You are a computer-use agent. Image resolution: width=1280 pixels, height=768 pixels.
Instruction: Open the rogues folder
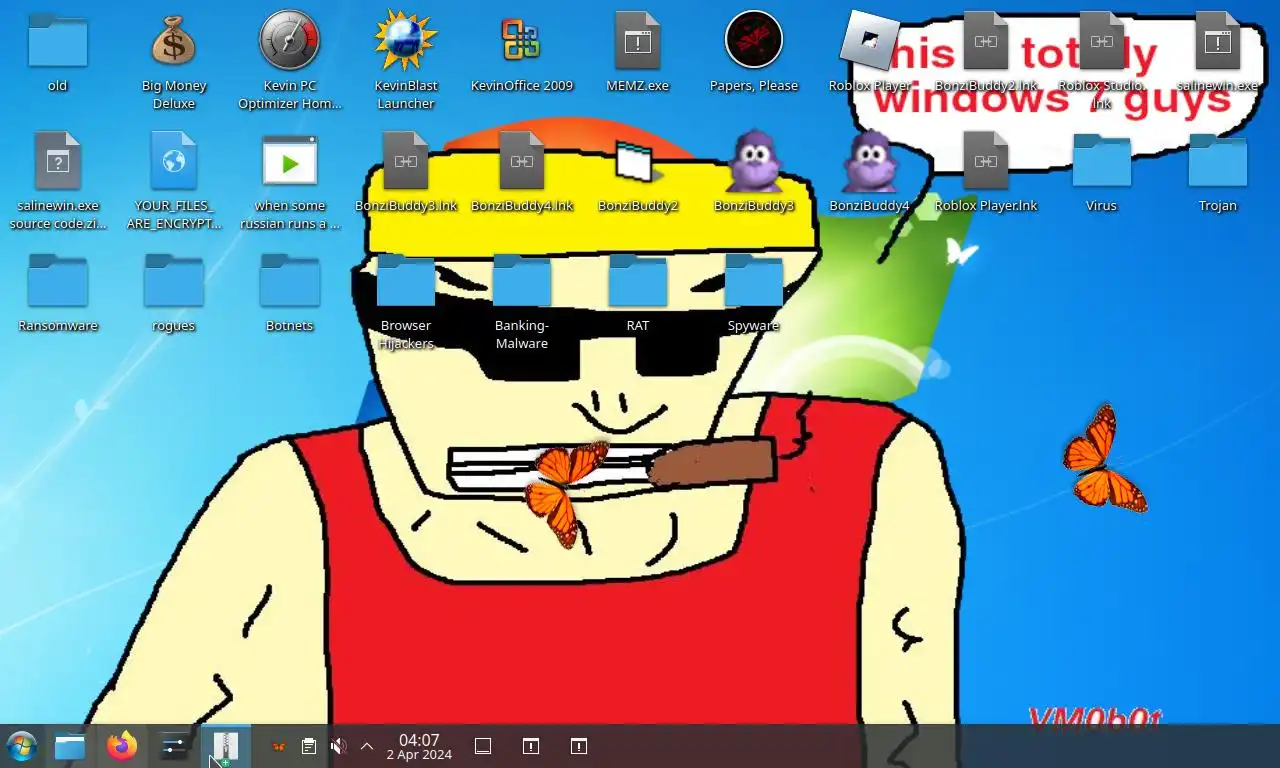point(174,280)
